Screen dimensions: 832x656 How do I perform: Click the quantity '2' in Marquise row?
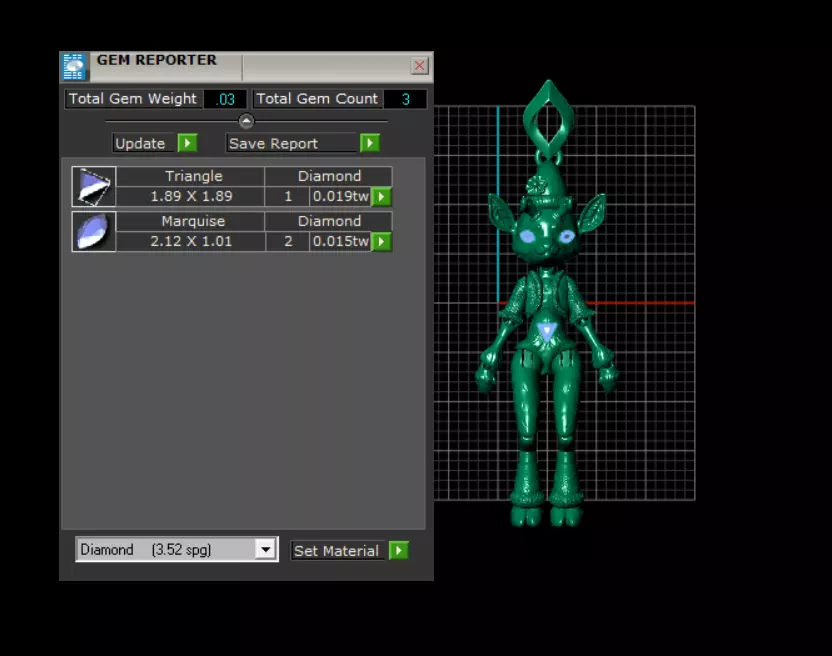coord(288,241)
